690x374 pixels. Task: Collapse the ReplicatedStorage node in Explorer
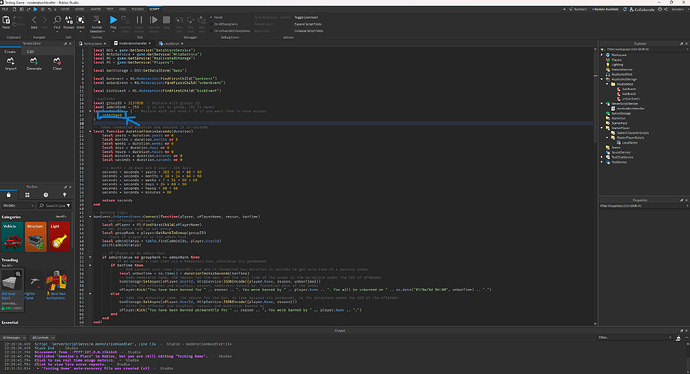tap(602, 79)
